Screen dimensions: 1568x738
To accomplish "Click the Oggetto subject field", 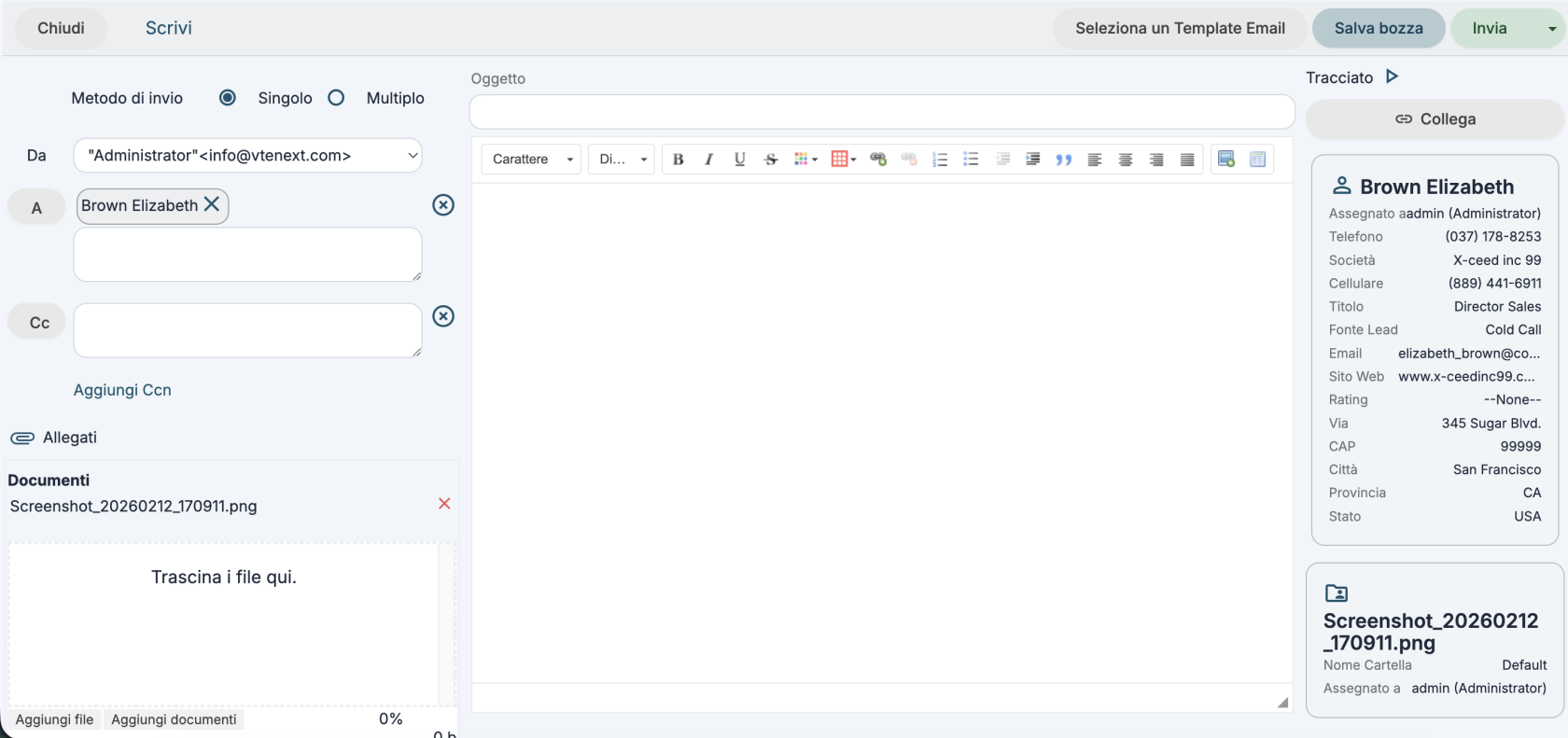I will coord(882,112).
